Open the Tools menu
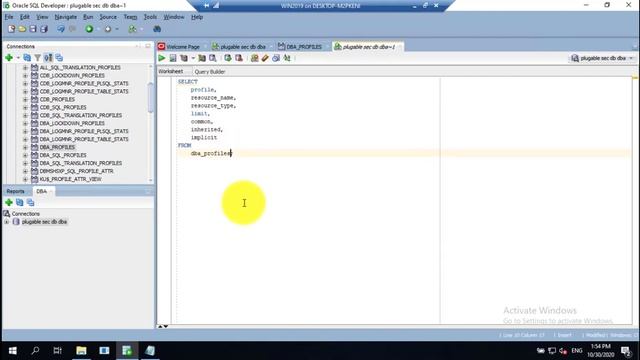This screenshot has width=640, height=360. 150,17
